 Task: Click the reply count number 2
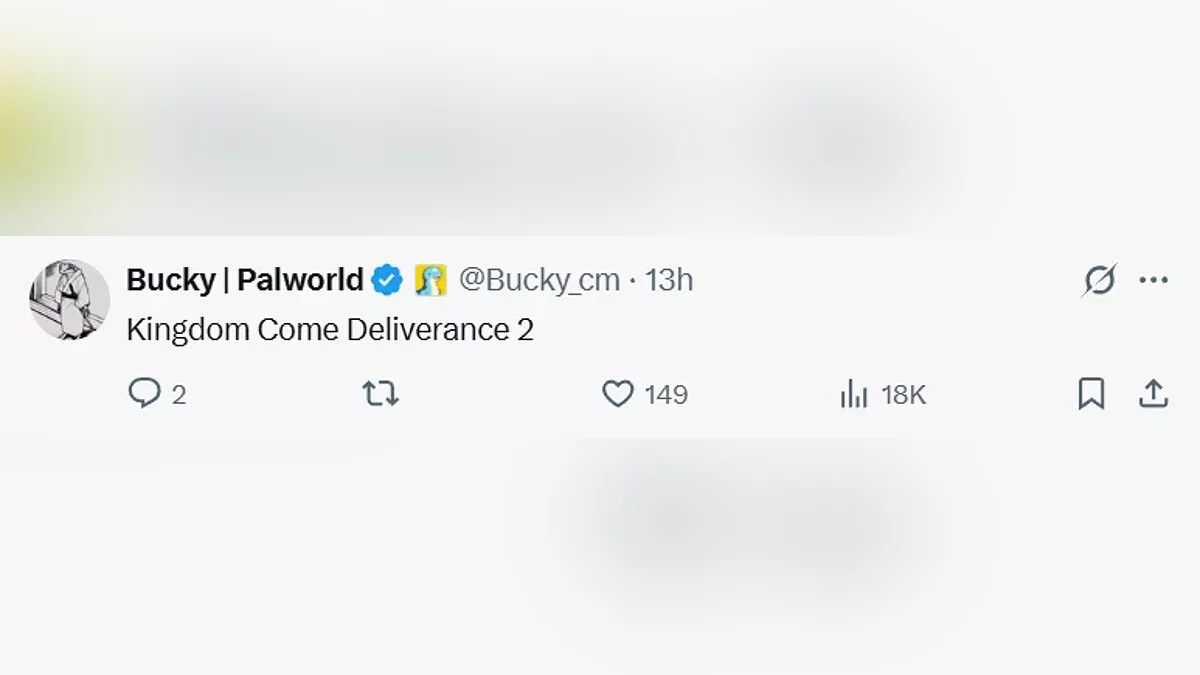(x=178, y=395)
